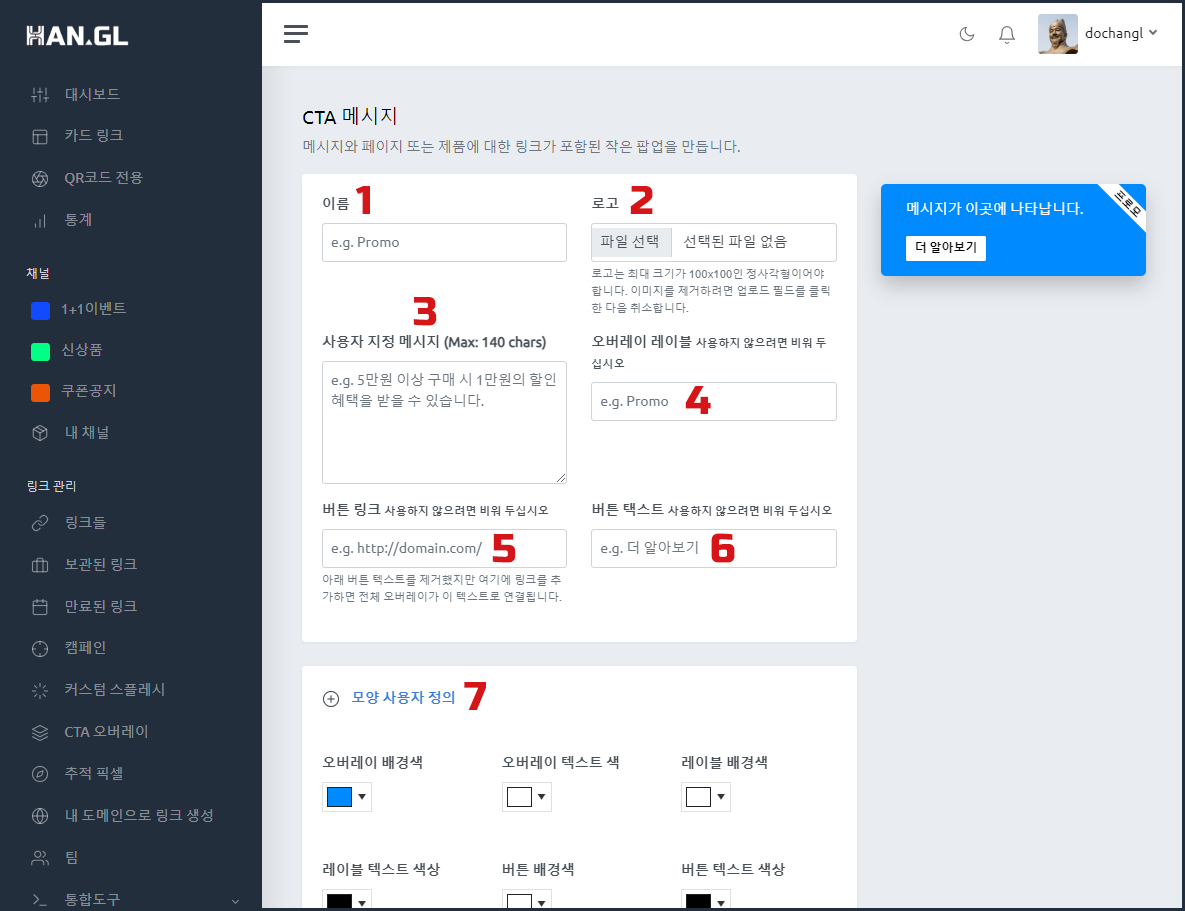The height and width of the screenshot is (911, 1185).
Task: Open the 레이블 배경색 dropdown arrow
Action: (721, 797)
